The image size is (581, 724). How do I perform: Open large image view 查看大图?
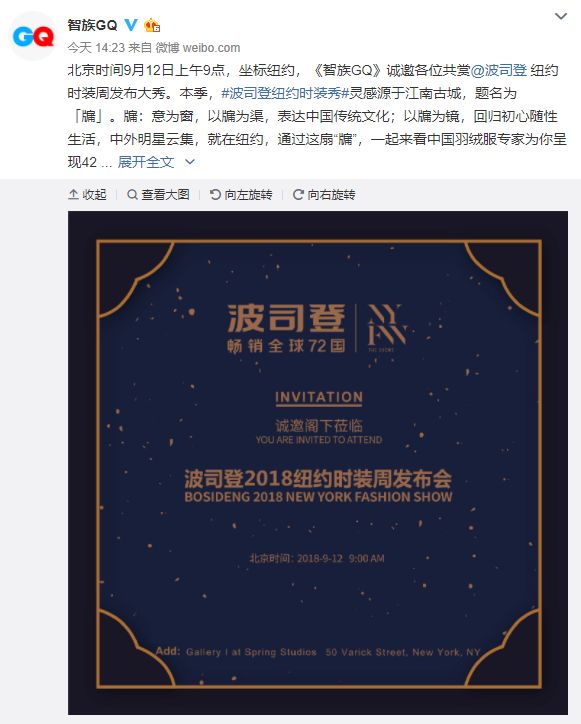(x=158, y=195)
